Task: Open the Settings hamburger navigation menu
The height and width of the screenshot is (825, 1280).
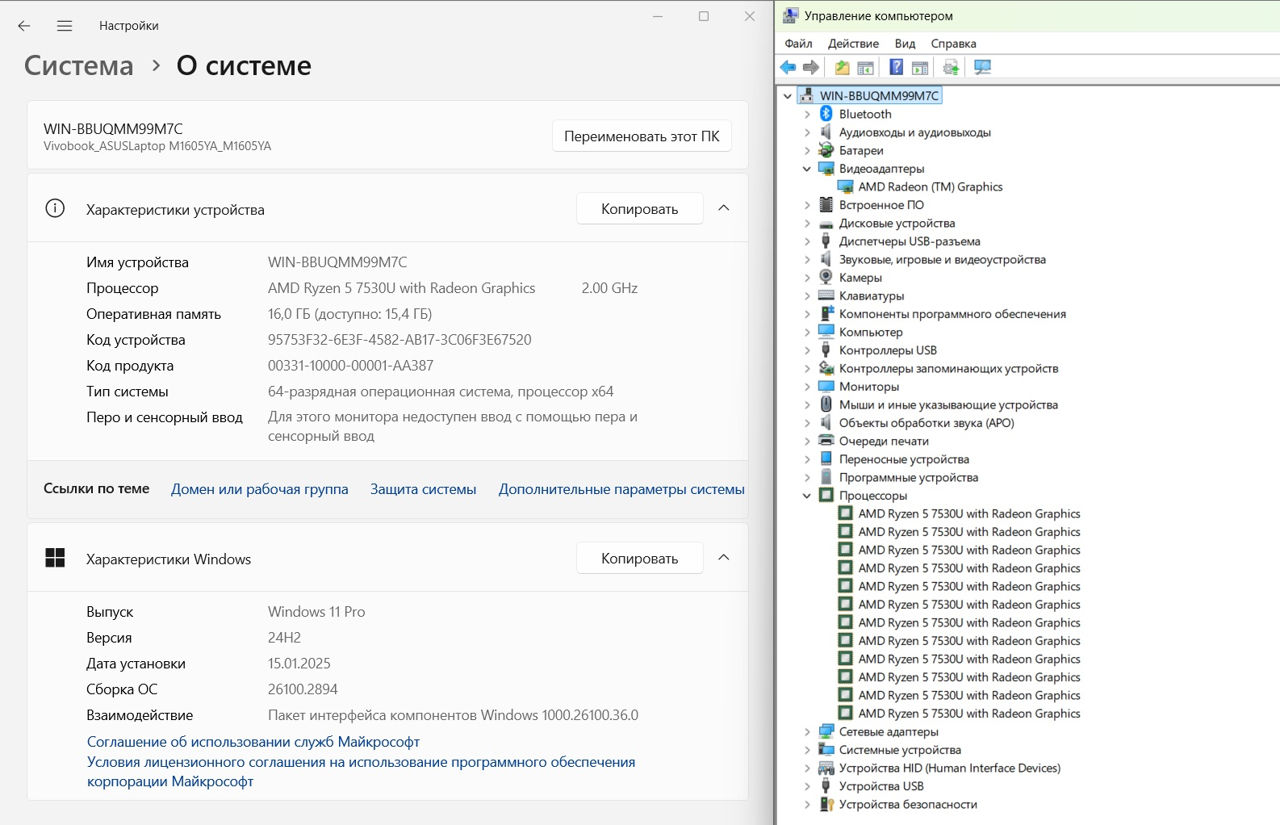Action: (x=64, y=26)
